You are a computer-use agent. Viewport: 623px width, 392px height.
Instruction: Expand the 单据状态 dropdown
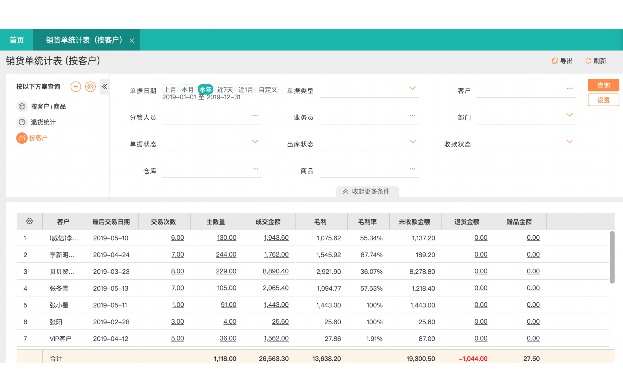[x=255, y=141]
